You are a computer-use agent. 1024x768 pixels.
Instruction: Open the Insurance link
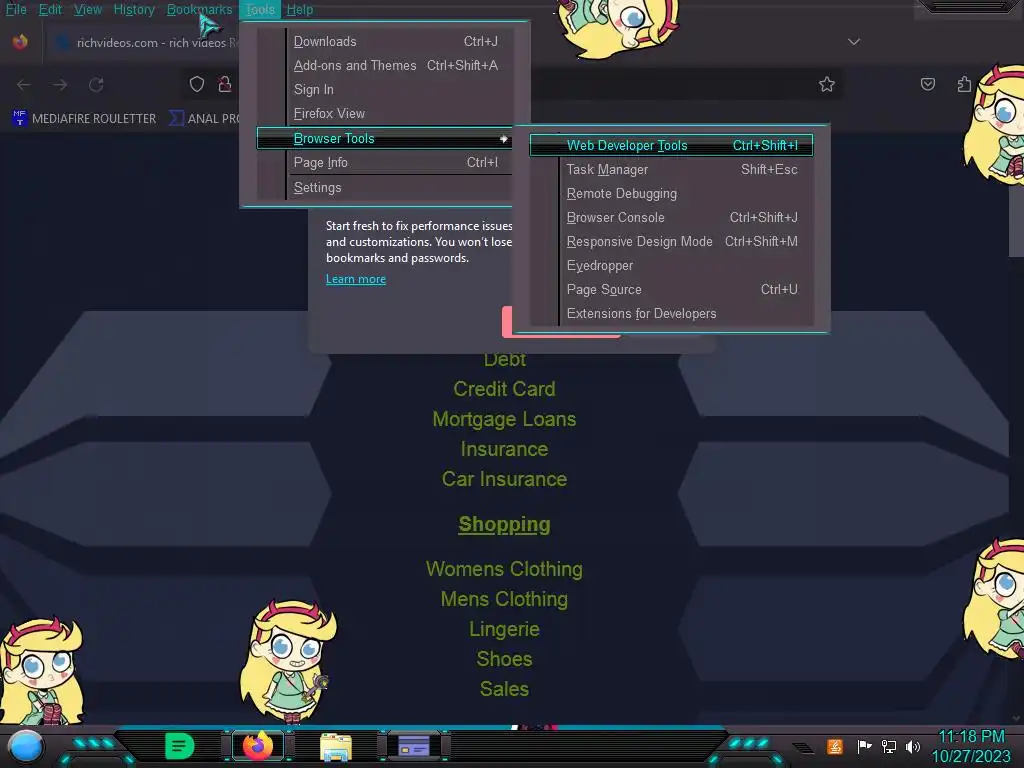point(504,449)
